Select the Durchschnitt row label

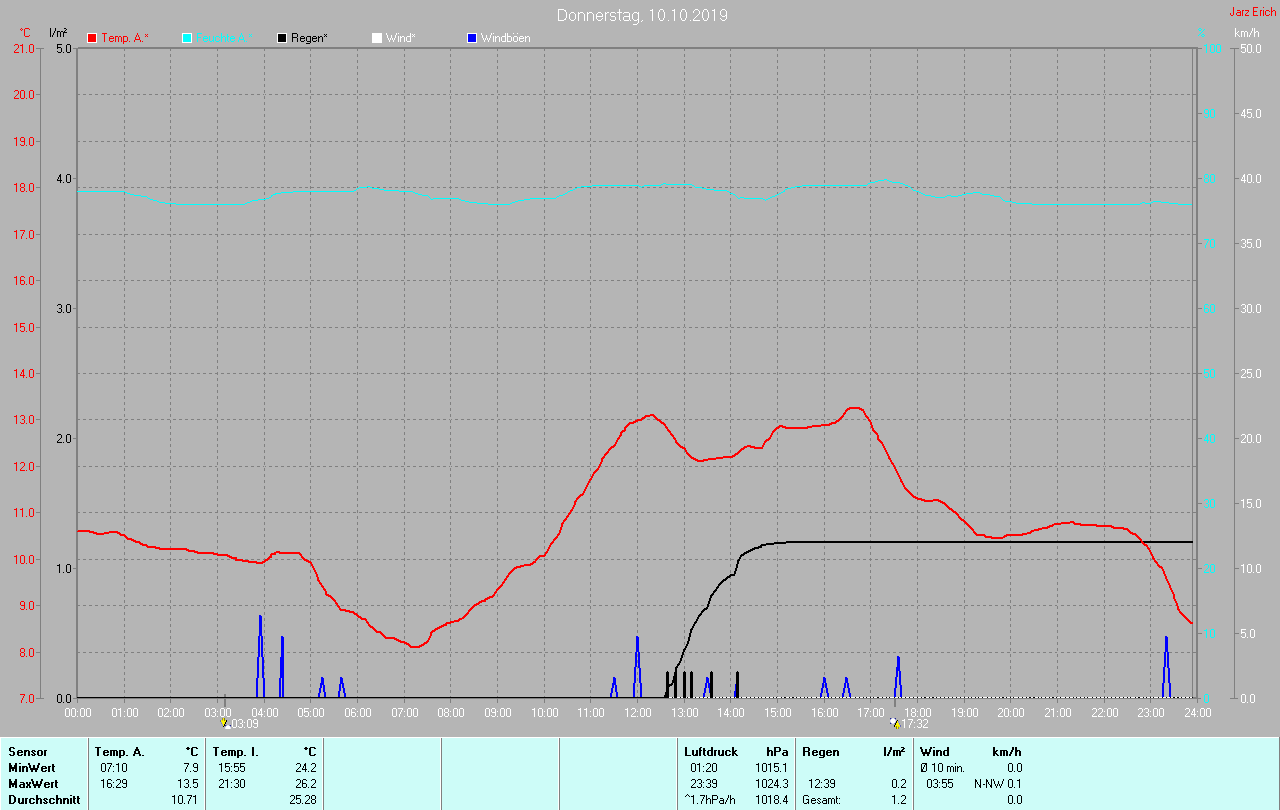pyautogui.click(x=40, y=799)
